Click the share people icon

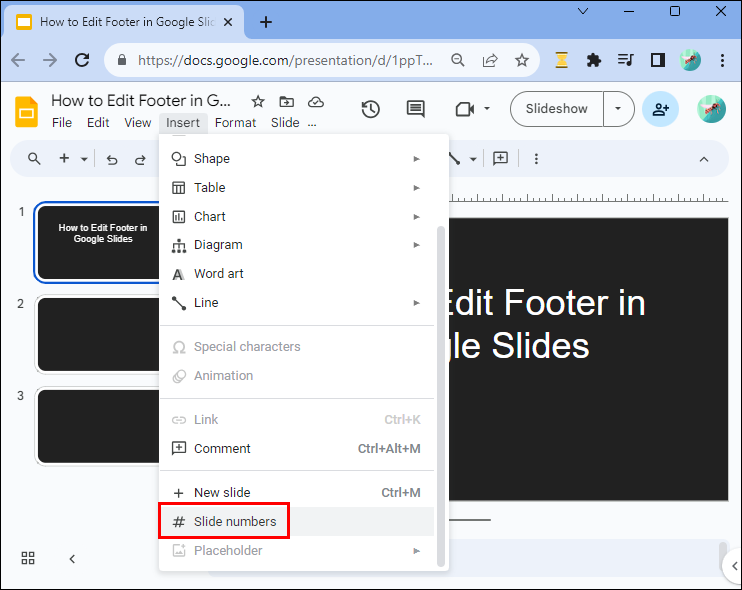(x=660, y=109)
